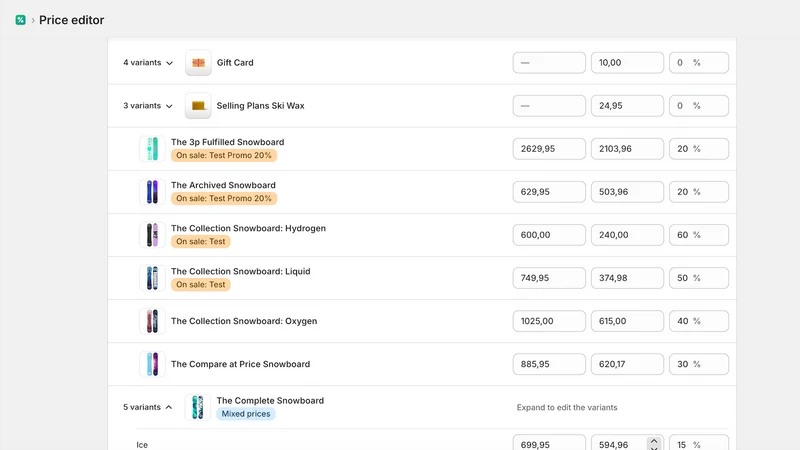Edit the Ice variant price 594,96
800x450 pixels.
coord(627,442)
